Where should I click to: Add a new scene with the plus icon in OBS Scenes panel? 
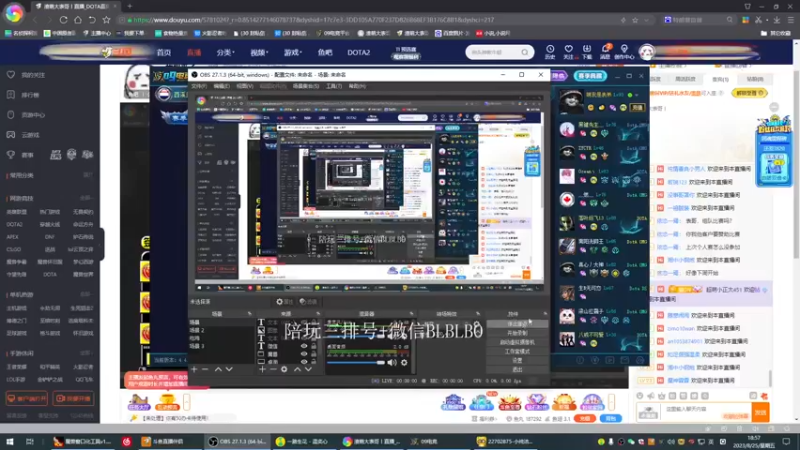[x=194, y=369]
